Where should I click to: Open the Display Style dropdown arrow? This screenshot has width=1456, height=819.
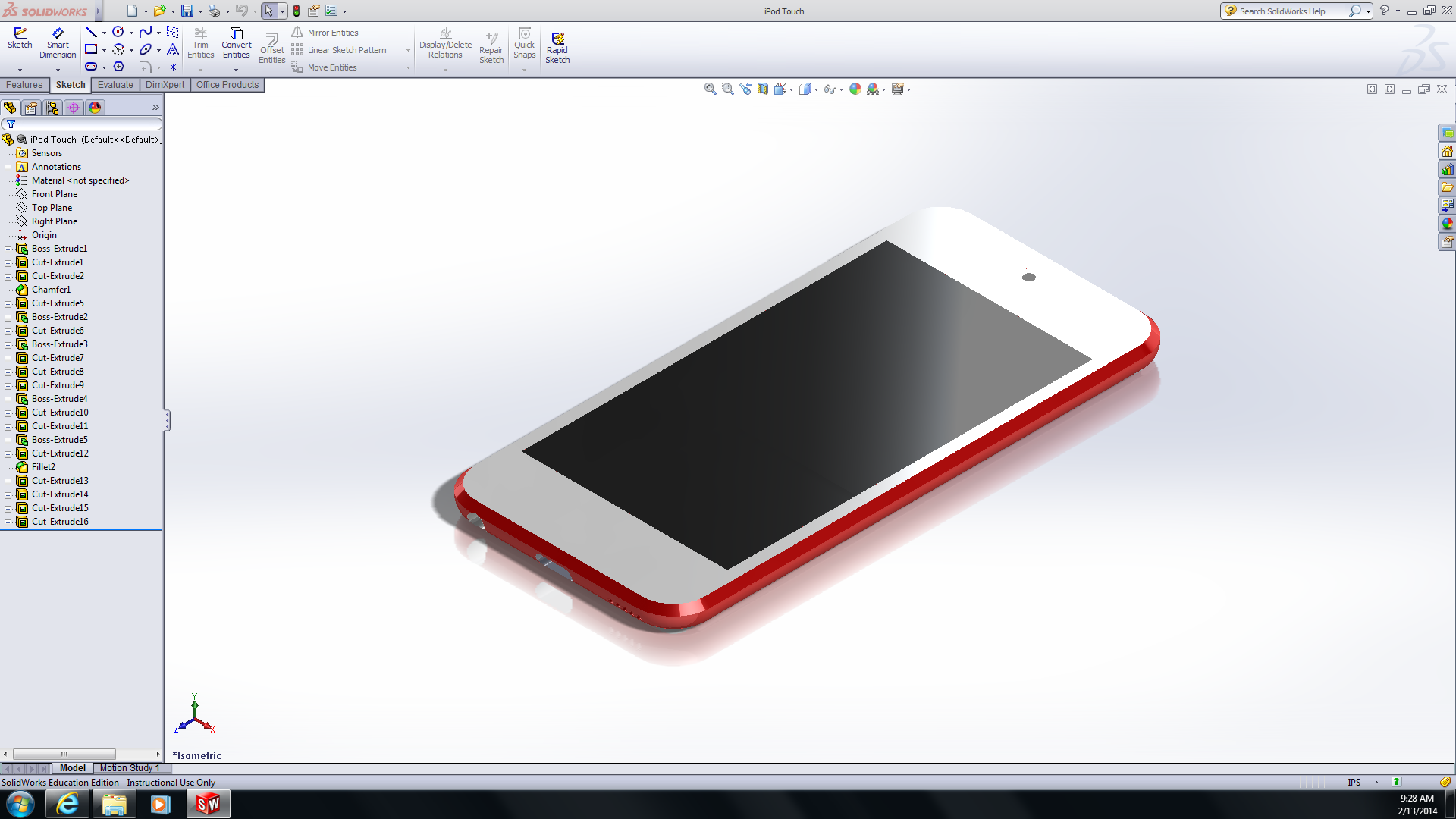817,89
